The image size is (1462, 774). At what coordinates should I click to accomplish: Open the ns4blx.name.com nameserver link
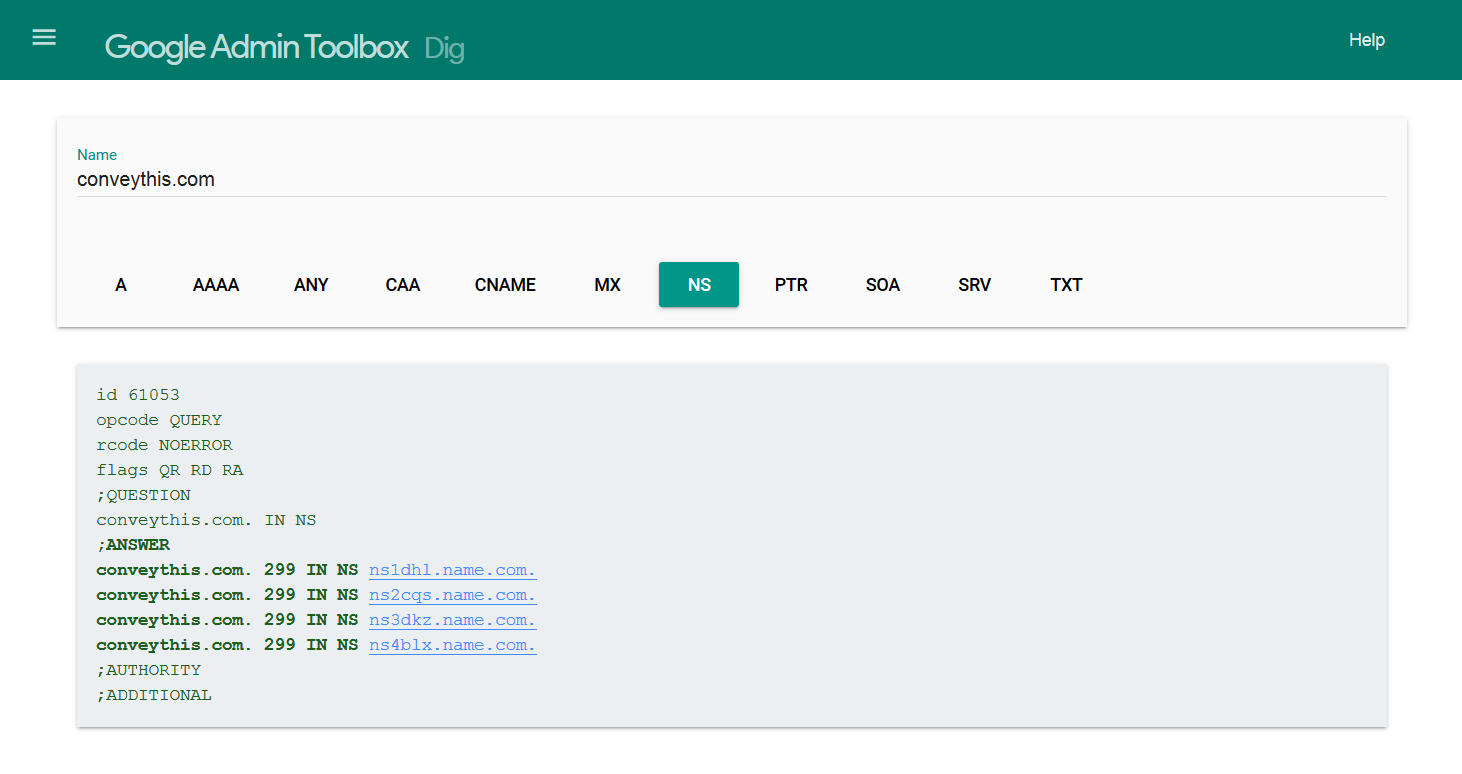coord(452,645)
